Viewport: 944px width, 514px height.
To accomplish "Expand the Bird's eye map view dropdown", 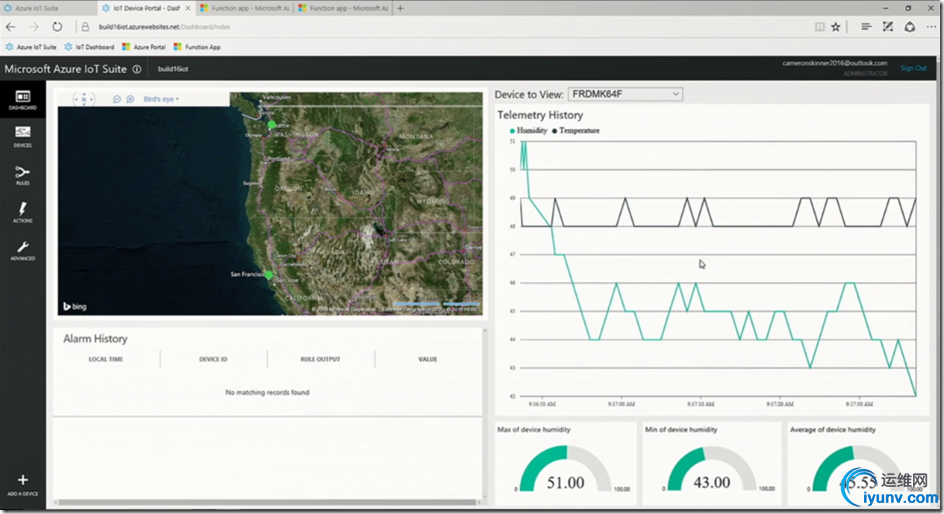I will tap(161, 99).
